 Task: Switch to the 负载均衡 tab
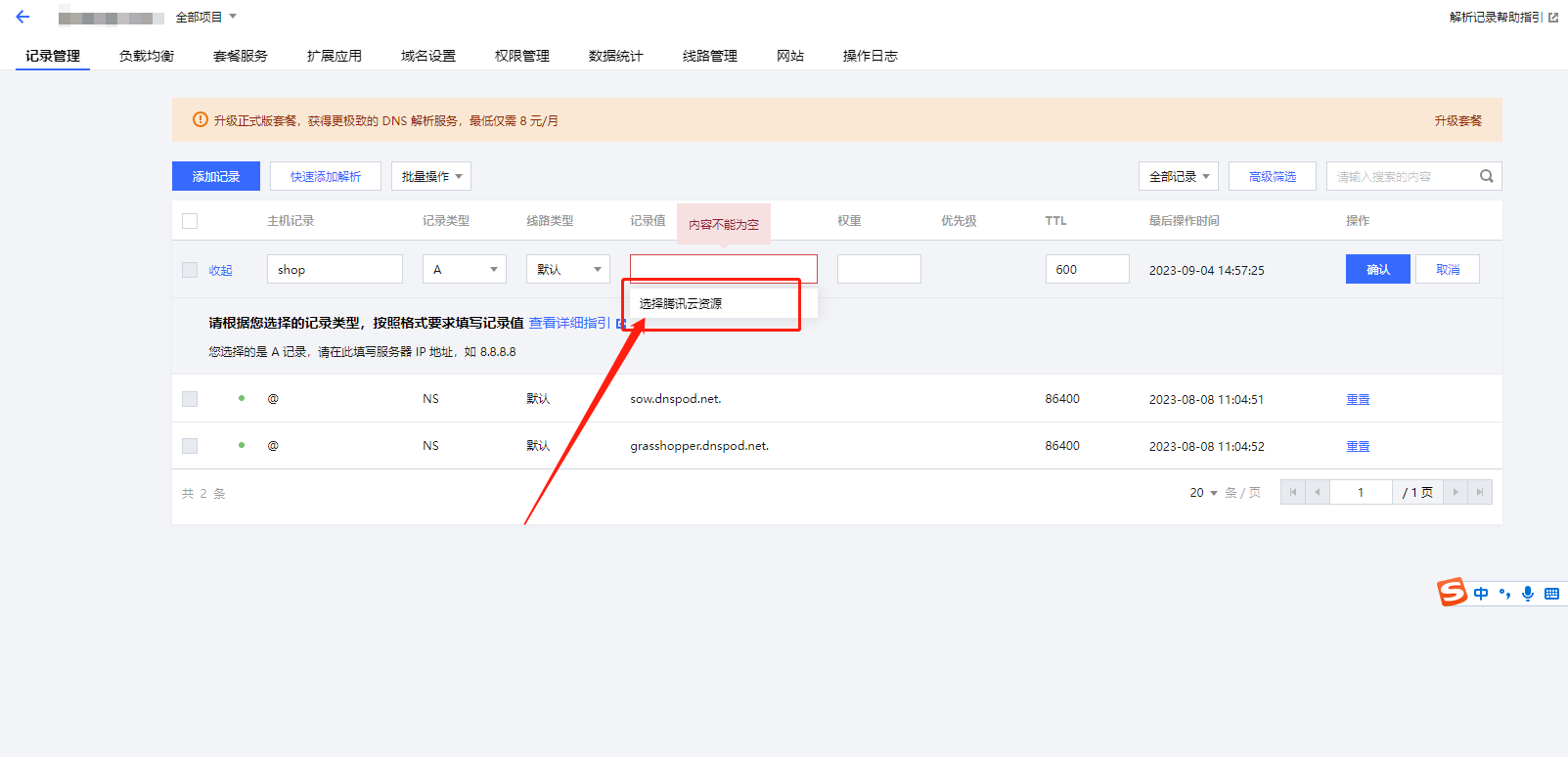[147, 56]
